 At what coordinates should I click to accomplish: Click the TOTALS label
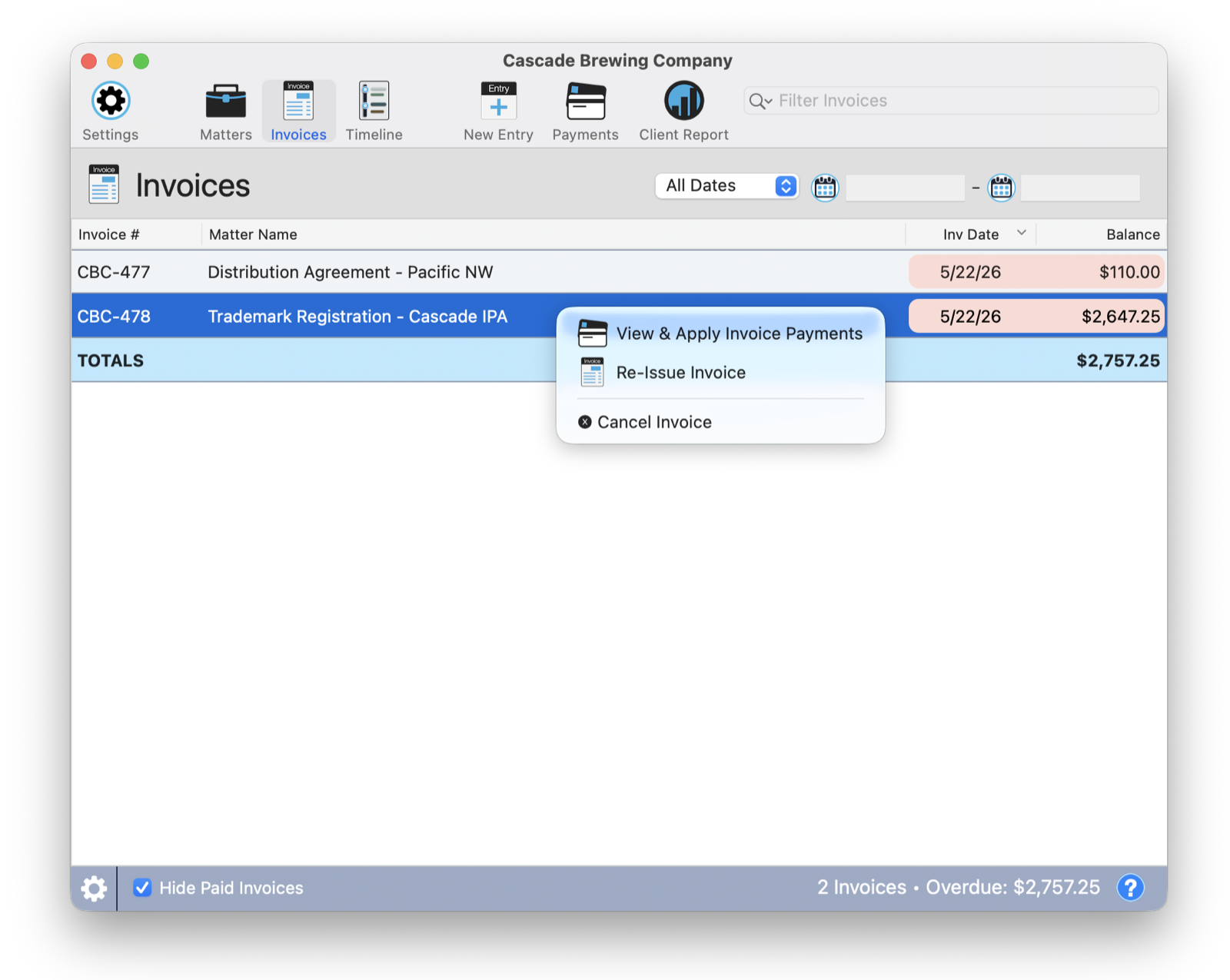[110, 360]
